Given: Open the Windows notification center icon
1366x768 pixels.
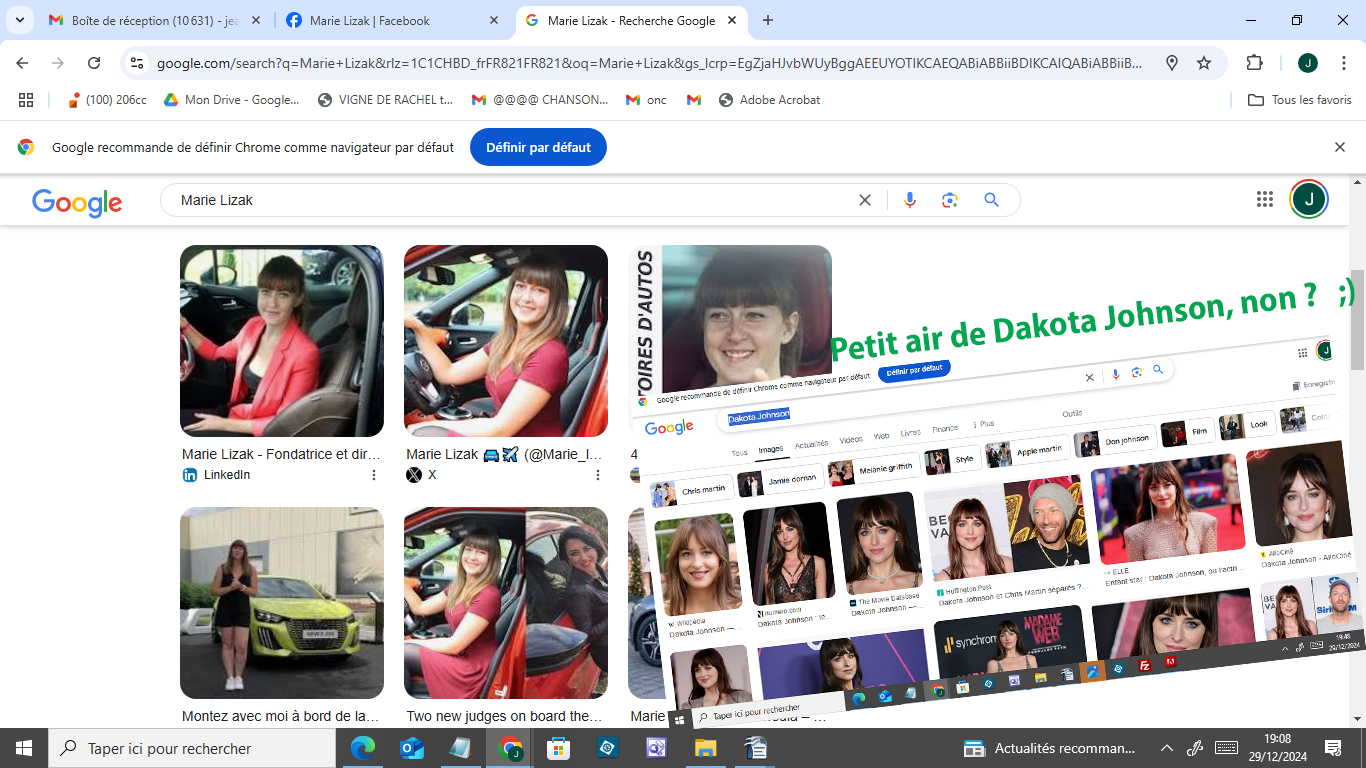Looking at the screenshot, I should [x=1333, y=748].
